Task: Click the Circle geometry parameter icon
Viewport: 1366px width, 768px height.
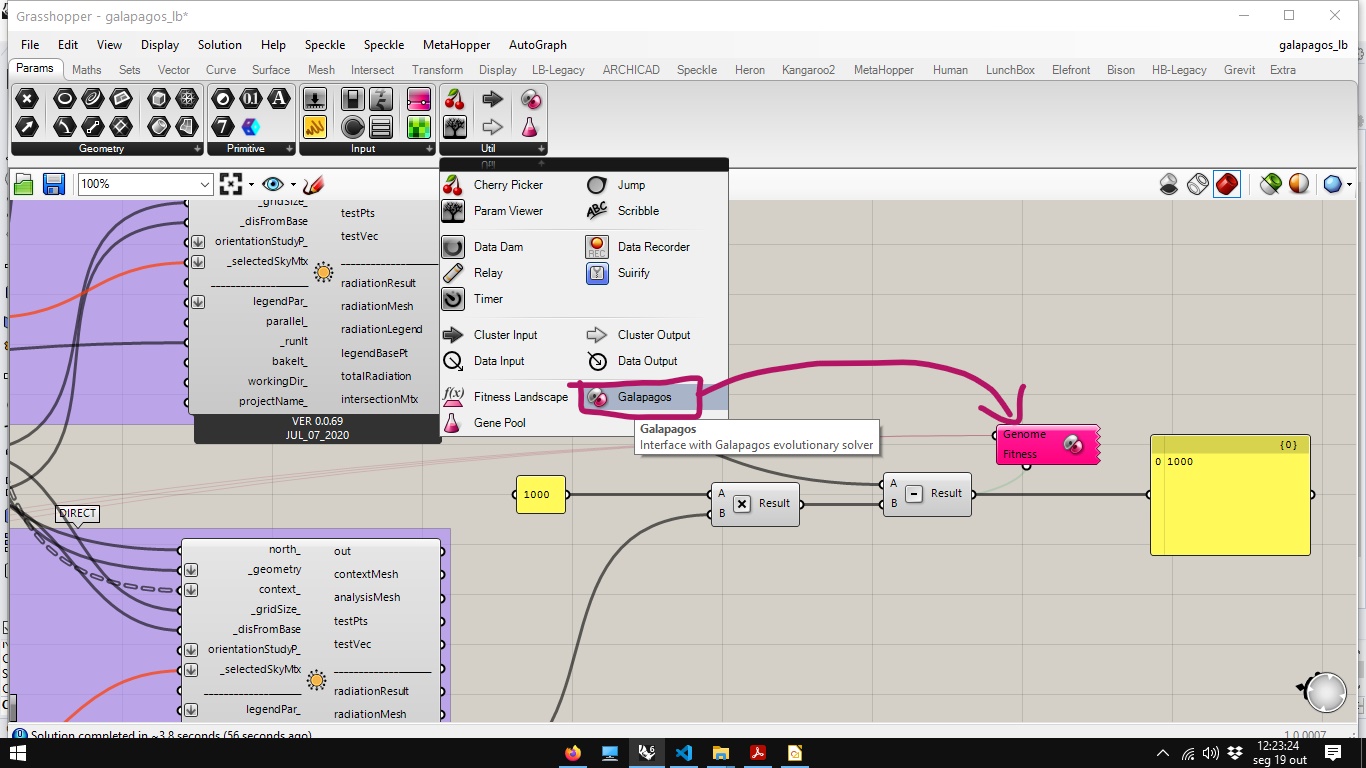Action: click(64, 99)
